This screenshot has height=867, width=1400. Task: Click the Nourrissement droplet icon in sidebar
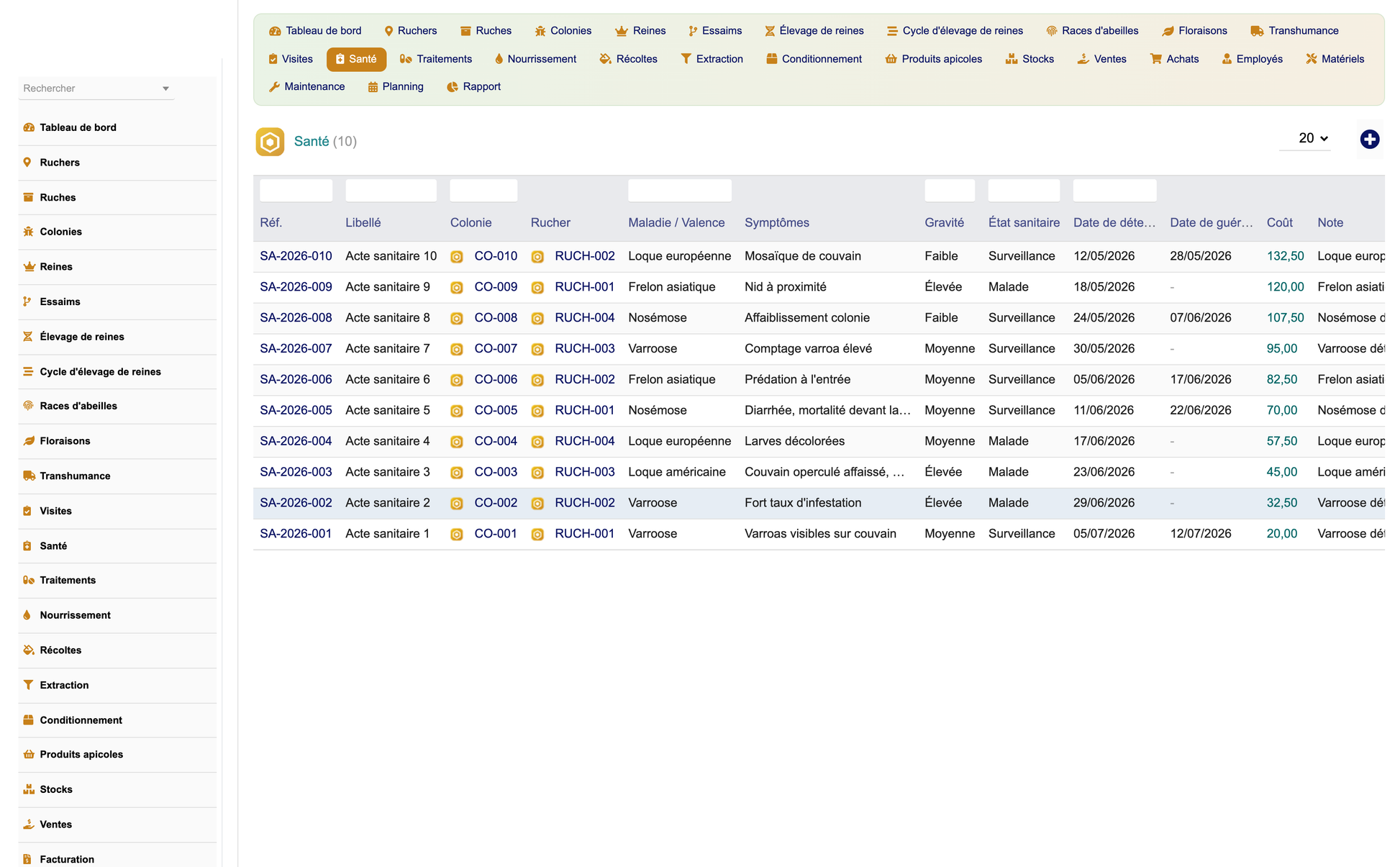click(27, 615)
